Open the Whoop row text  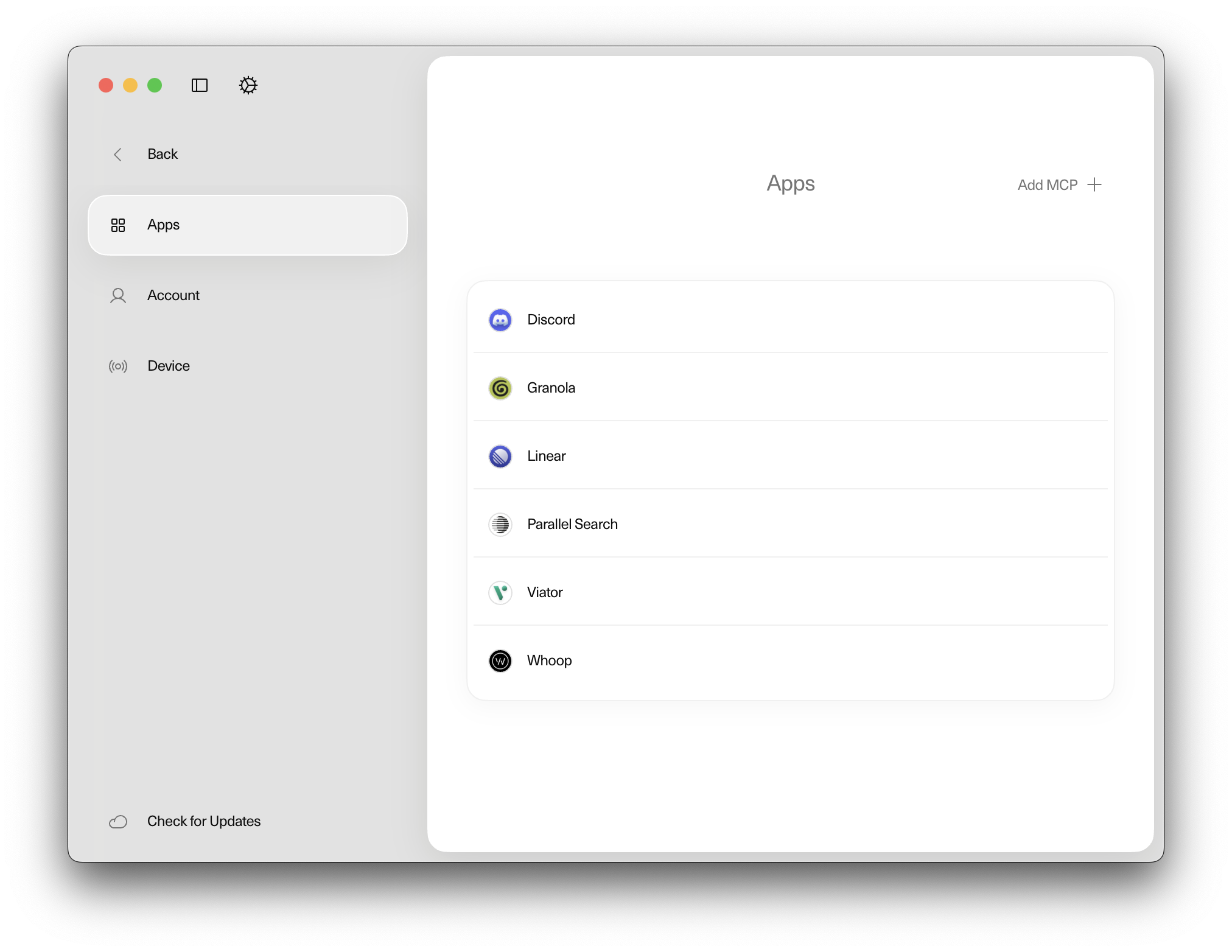(x=549, y=660)
